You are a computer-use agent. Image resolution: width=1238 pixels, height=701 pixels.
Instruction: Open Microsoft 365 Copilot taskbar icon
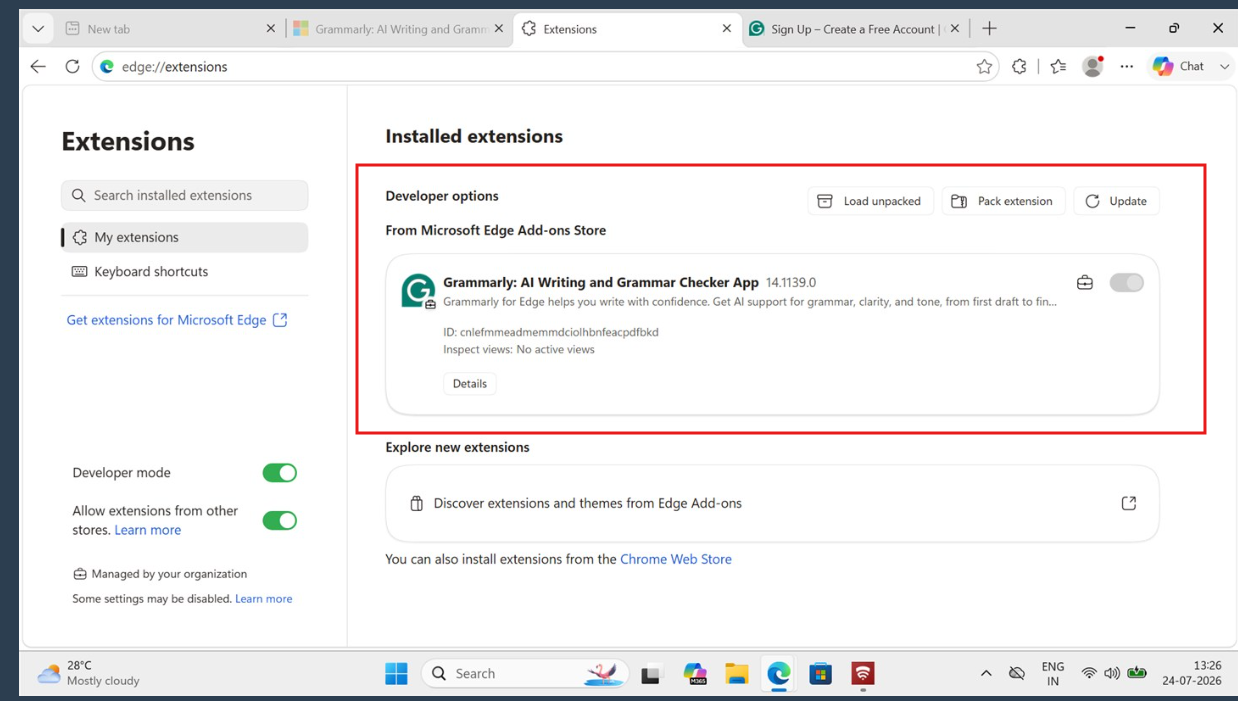(695, 674)
